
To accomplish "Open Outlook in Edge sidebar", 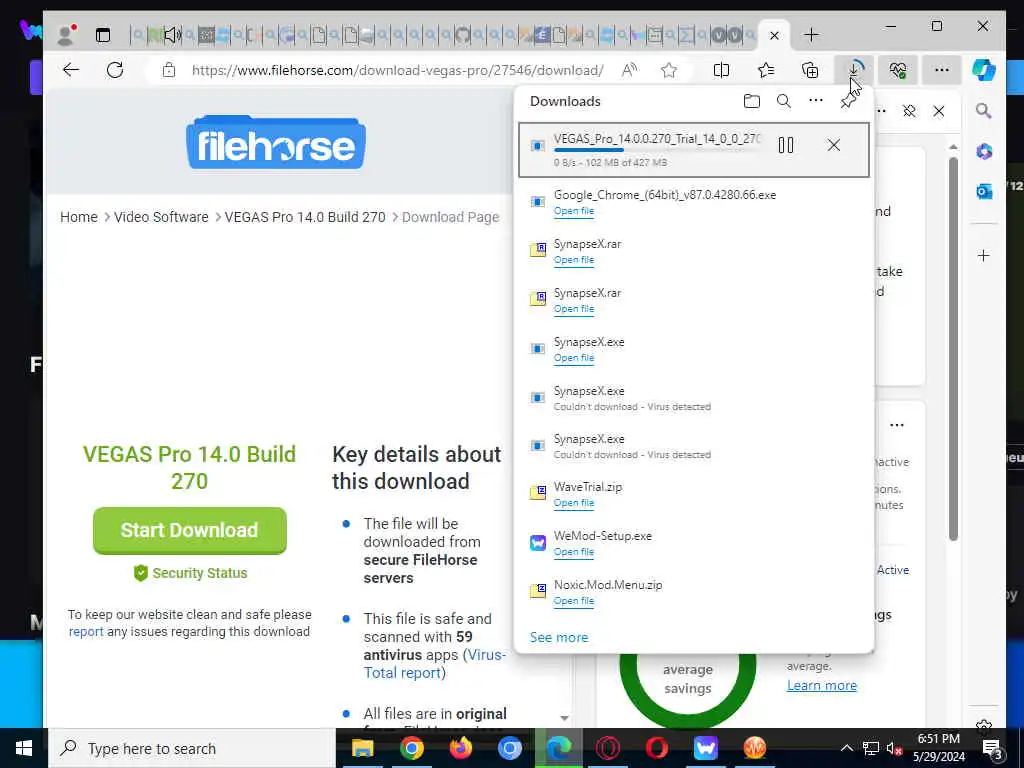I will pyautogui.click(x=984, y=191).
